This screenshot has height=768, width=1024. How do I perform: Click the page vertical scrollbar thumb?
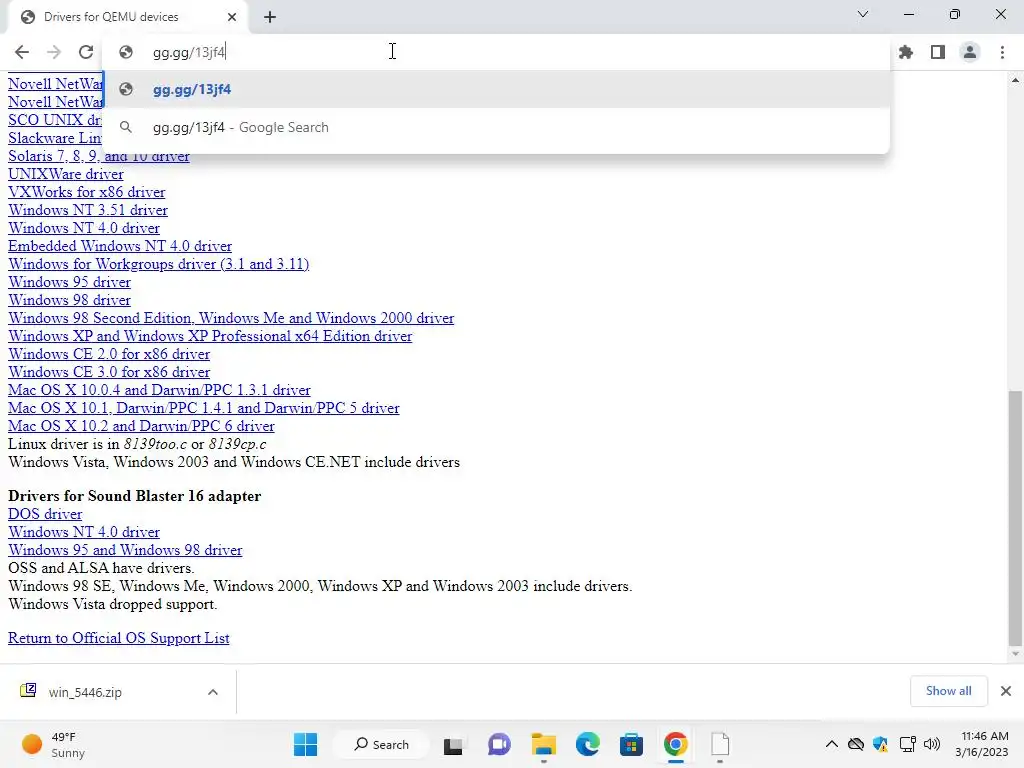(1015, 518)
